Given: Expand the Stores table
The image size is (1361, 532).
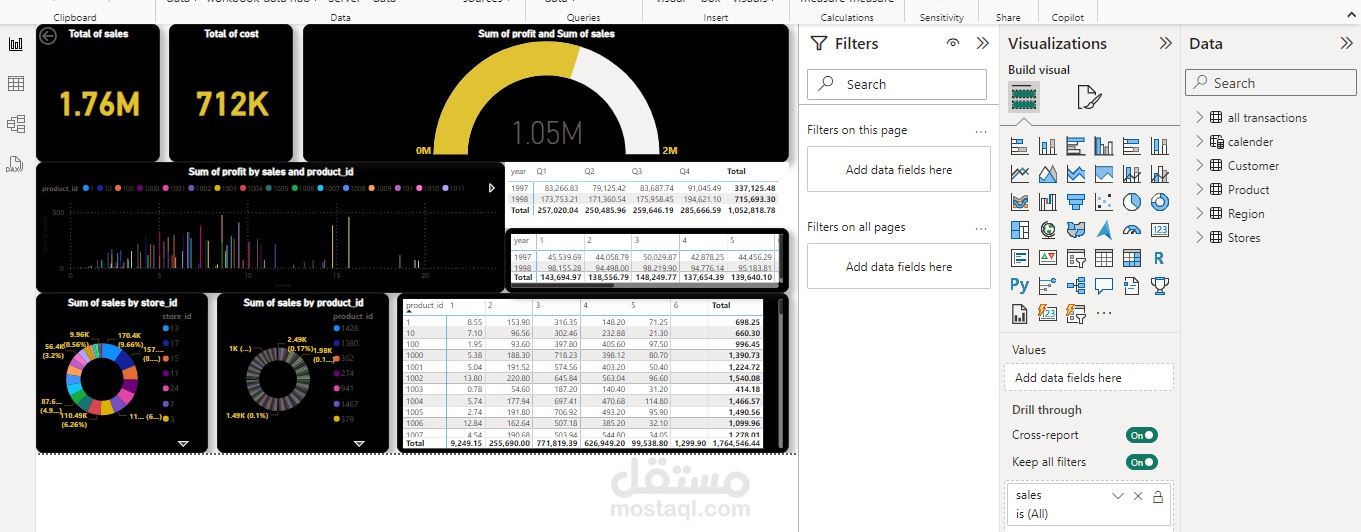Looking at the screenshot, I should click(1200, 237).
